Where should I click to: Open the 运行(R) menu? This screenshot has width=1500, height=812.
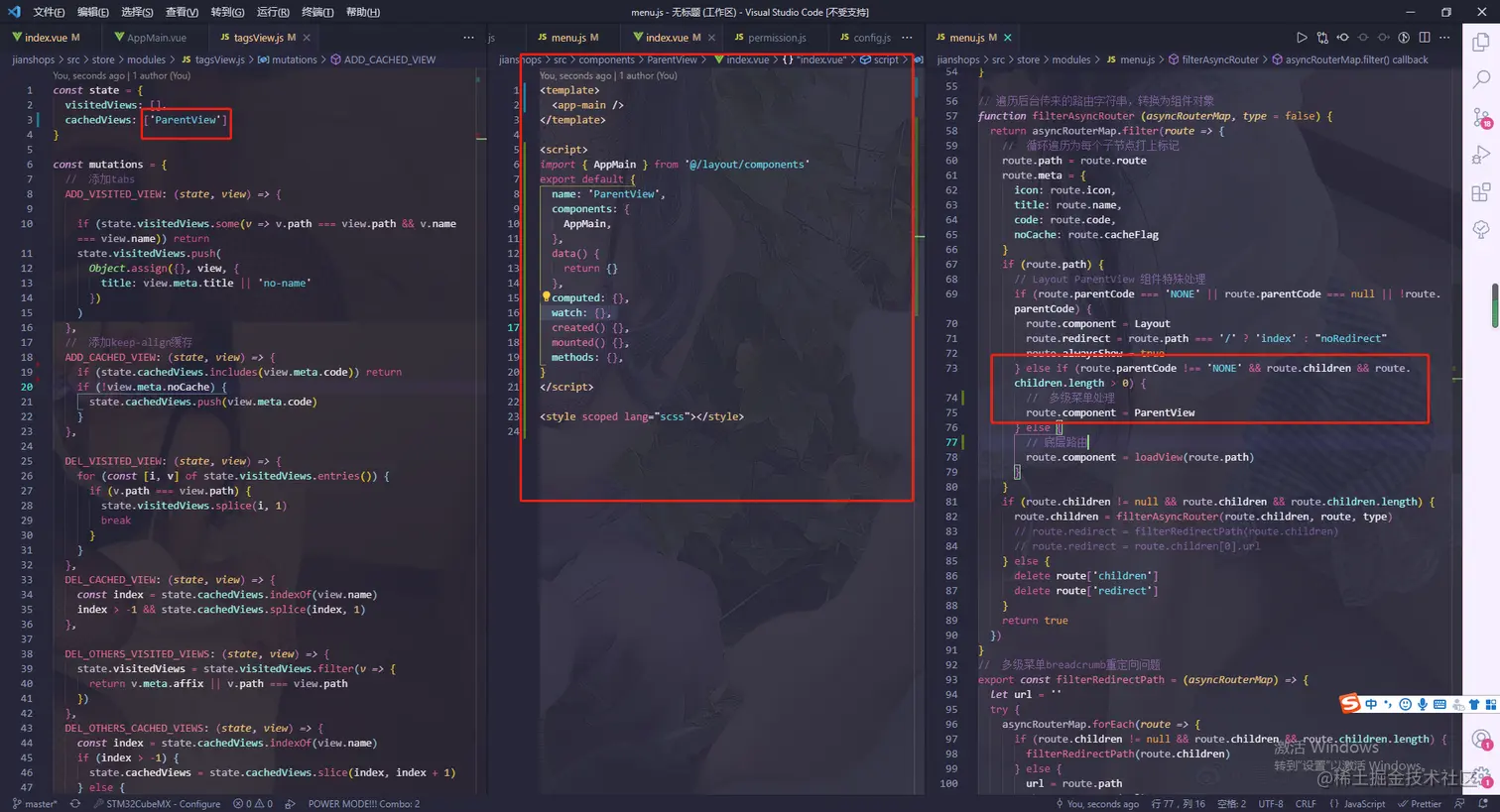(273, 12)
